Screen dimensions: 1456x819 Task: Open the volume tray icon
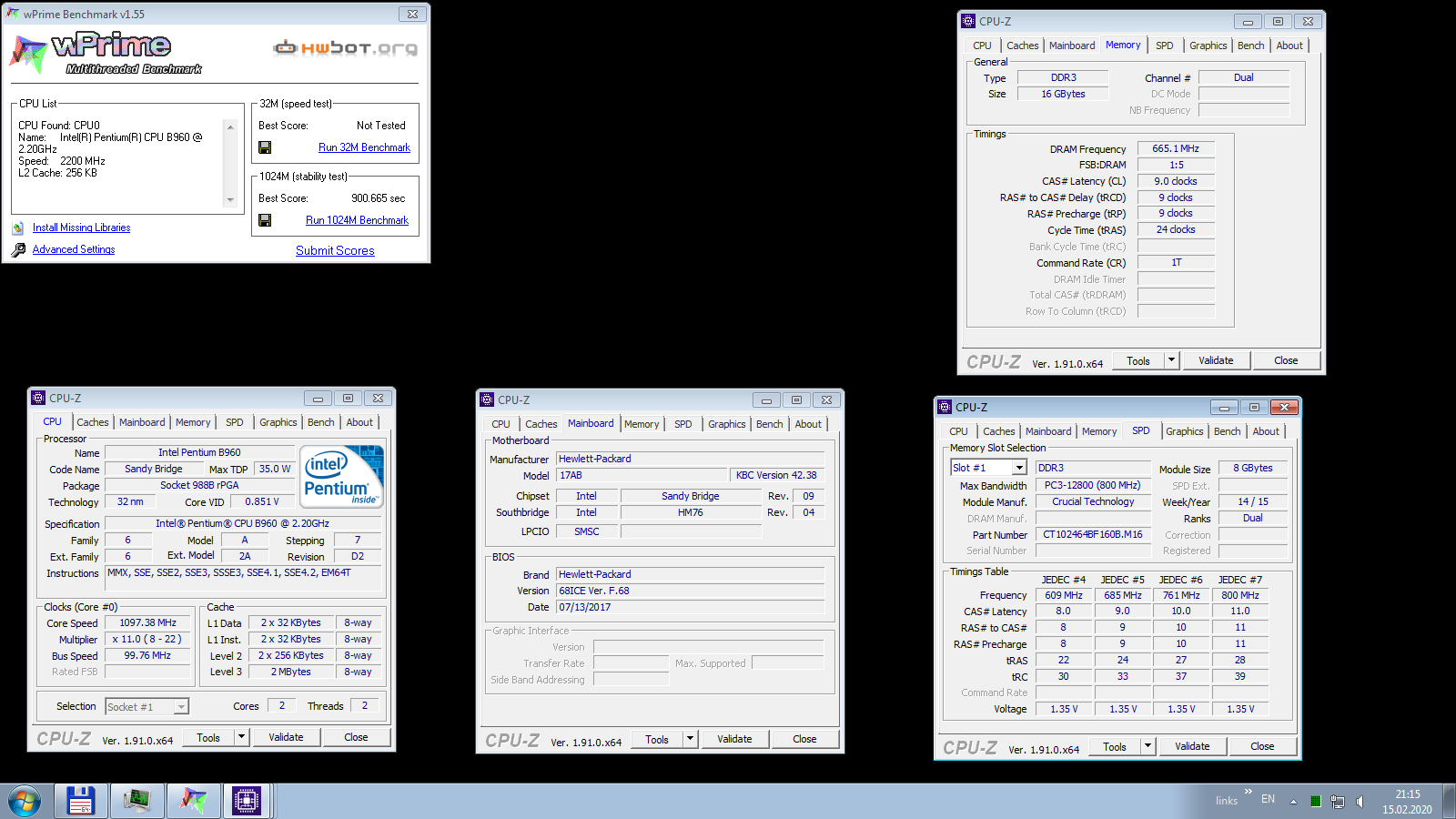click(x=1360, y=801)
